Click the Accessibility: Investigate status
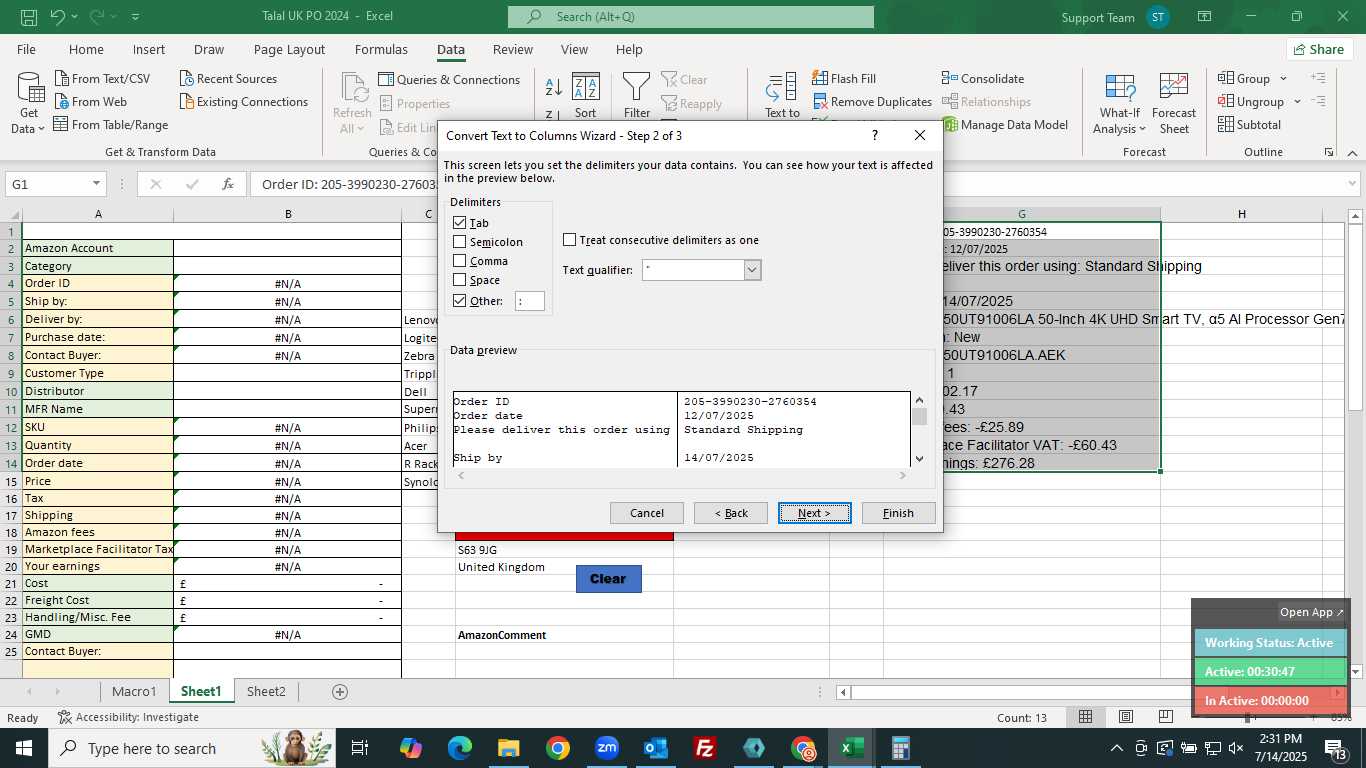Image resolution: width=1366 pixels, height=768 pixels. [x=128, y=717]
